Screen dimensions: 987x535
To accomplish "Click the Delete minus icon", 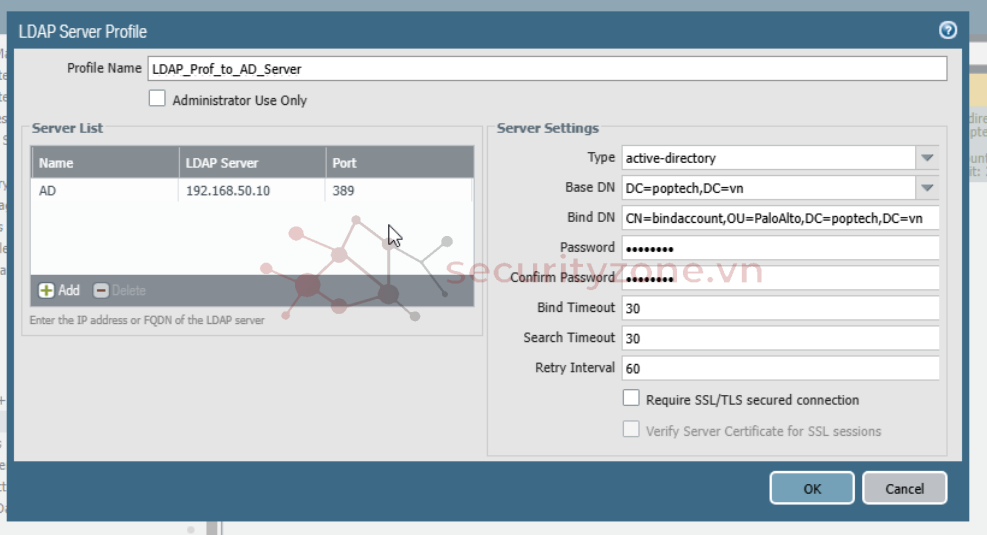I will (101, 290).
